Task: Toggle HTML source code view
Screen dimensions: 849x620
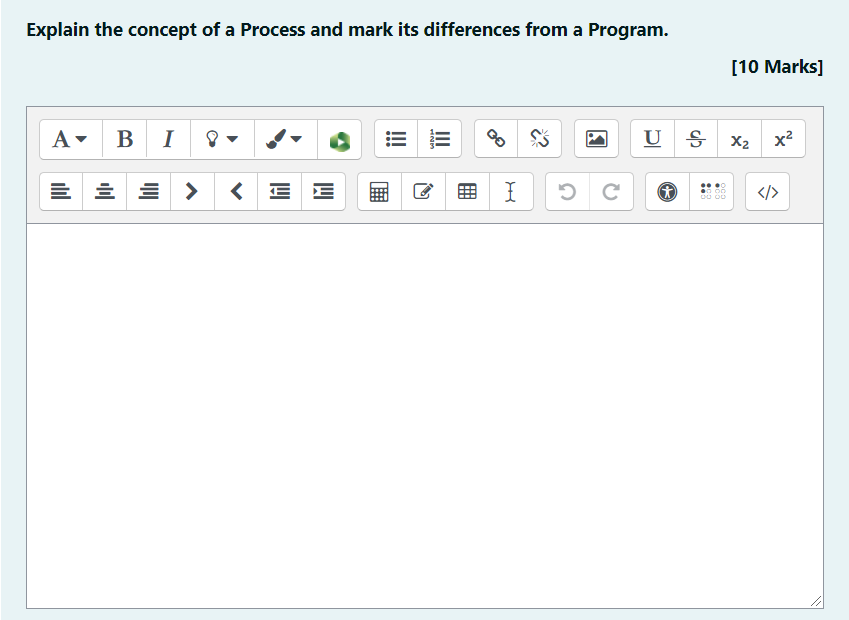Action: click(767, 192)
